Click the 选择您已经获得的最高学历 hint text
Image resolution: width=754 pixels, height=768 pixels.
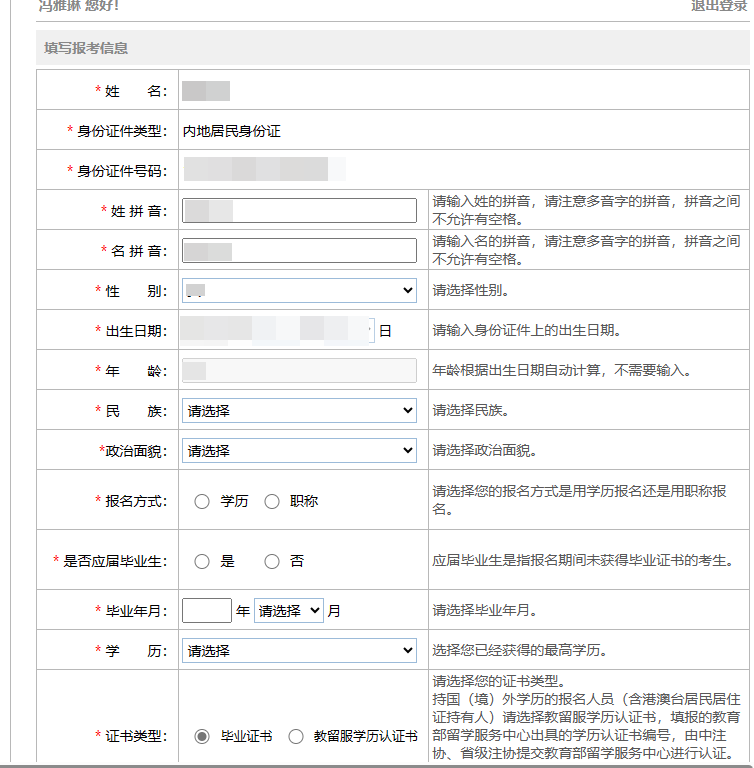point(520,650)
